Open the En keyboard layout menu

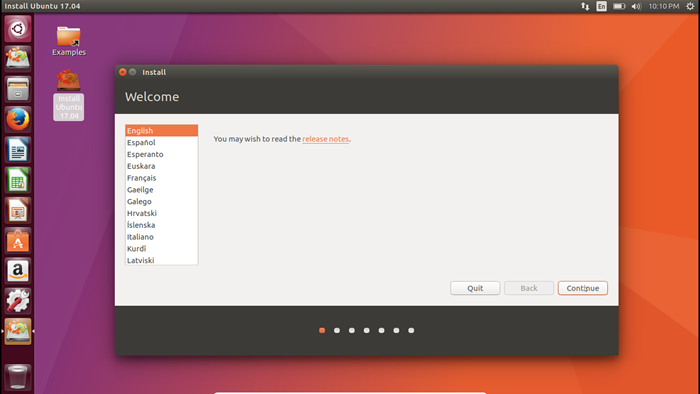(601, 6)
